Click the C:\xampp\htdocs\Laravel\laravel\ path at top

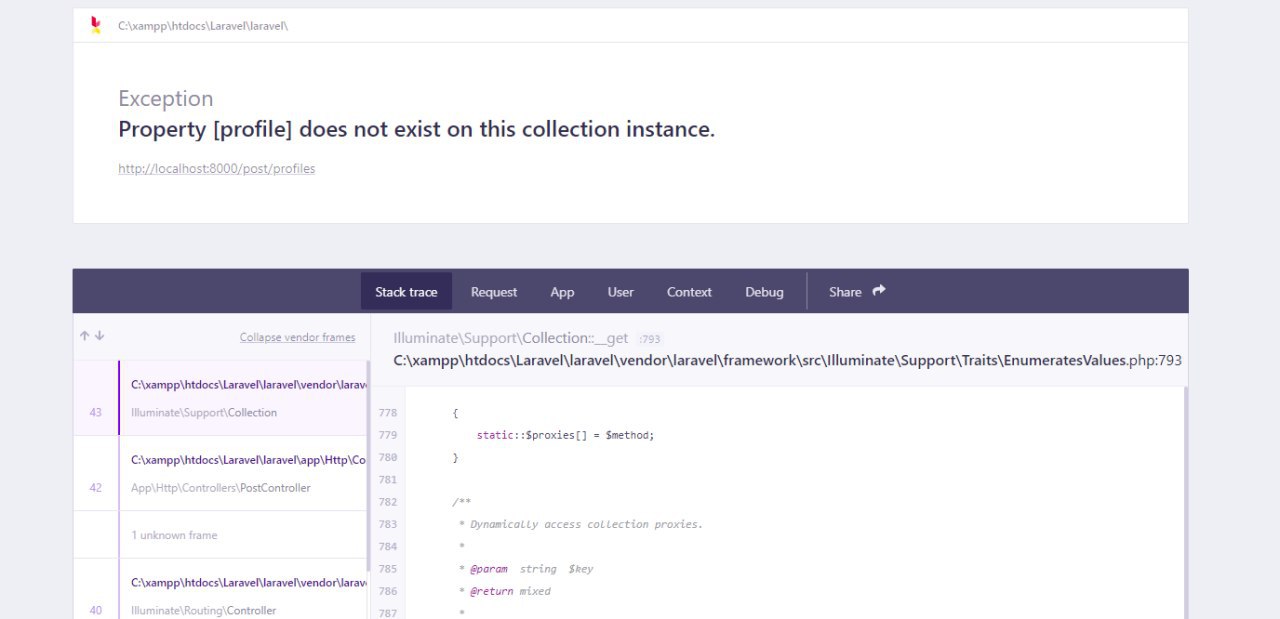click(x=203, y=26)
